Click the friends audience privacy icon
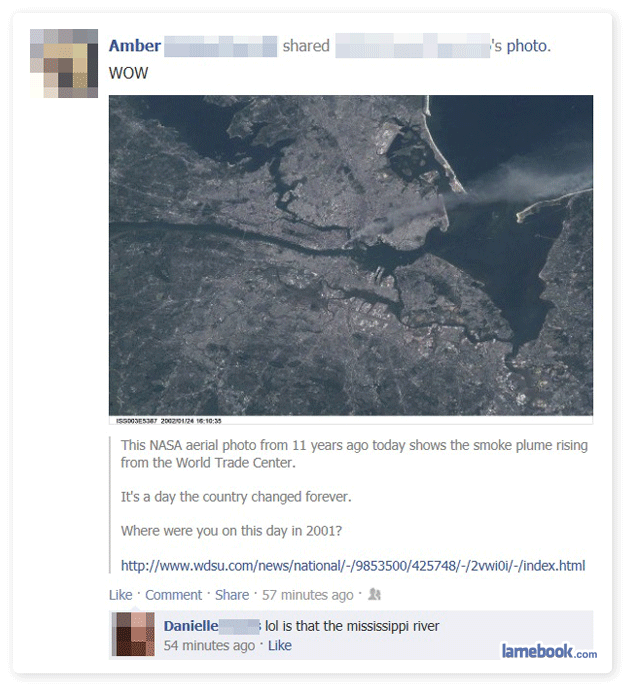This screenshot has height=691, width=630. pos(374,594)
